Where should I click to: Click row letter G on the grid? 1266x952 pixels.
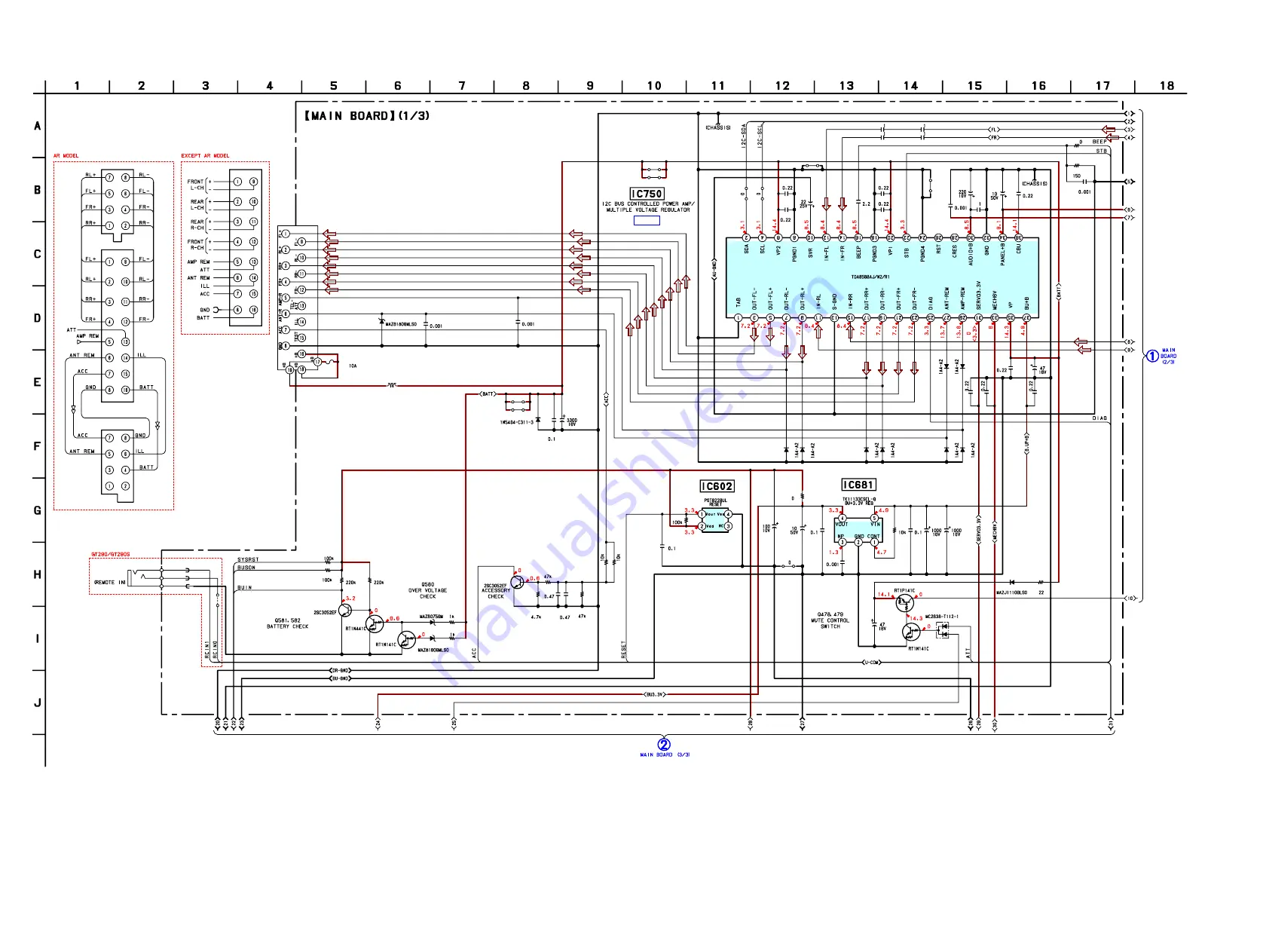tap(38, 510)
